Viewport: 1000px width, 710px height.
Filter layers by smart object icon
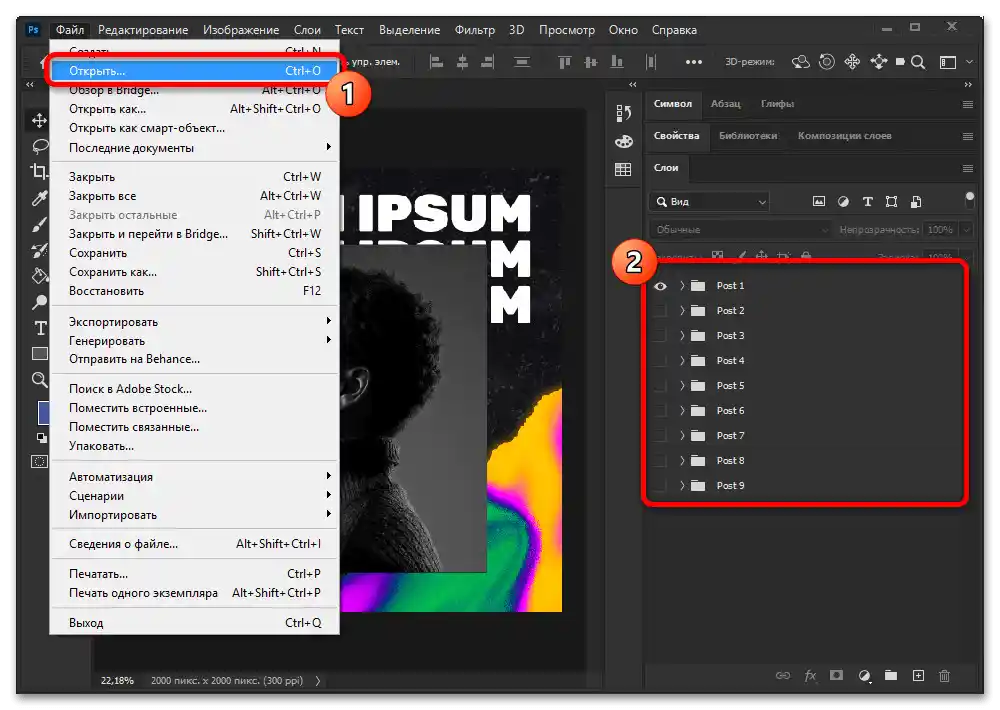pos(916,202)
